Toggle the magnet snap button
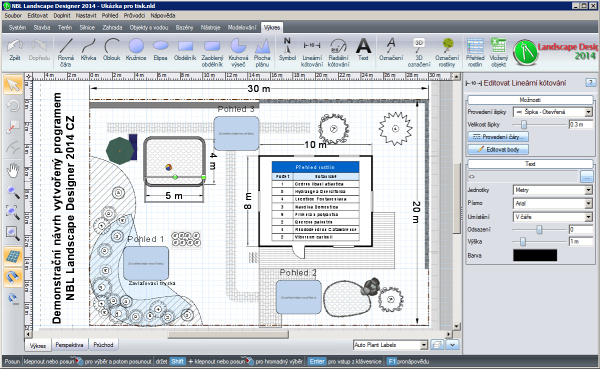Viewport: 600px width, 369px height. (x=13, y=277)
